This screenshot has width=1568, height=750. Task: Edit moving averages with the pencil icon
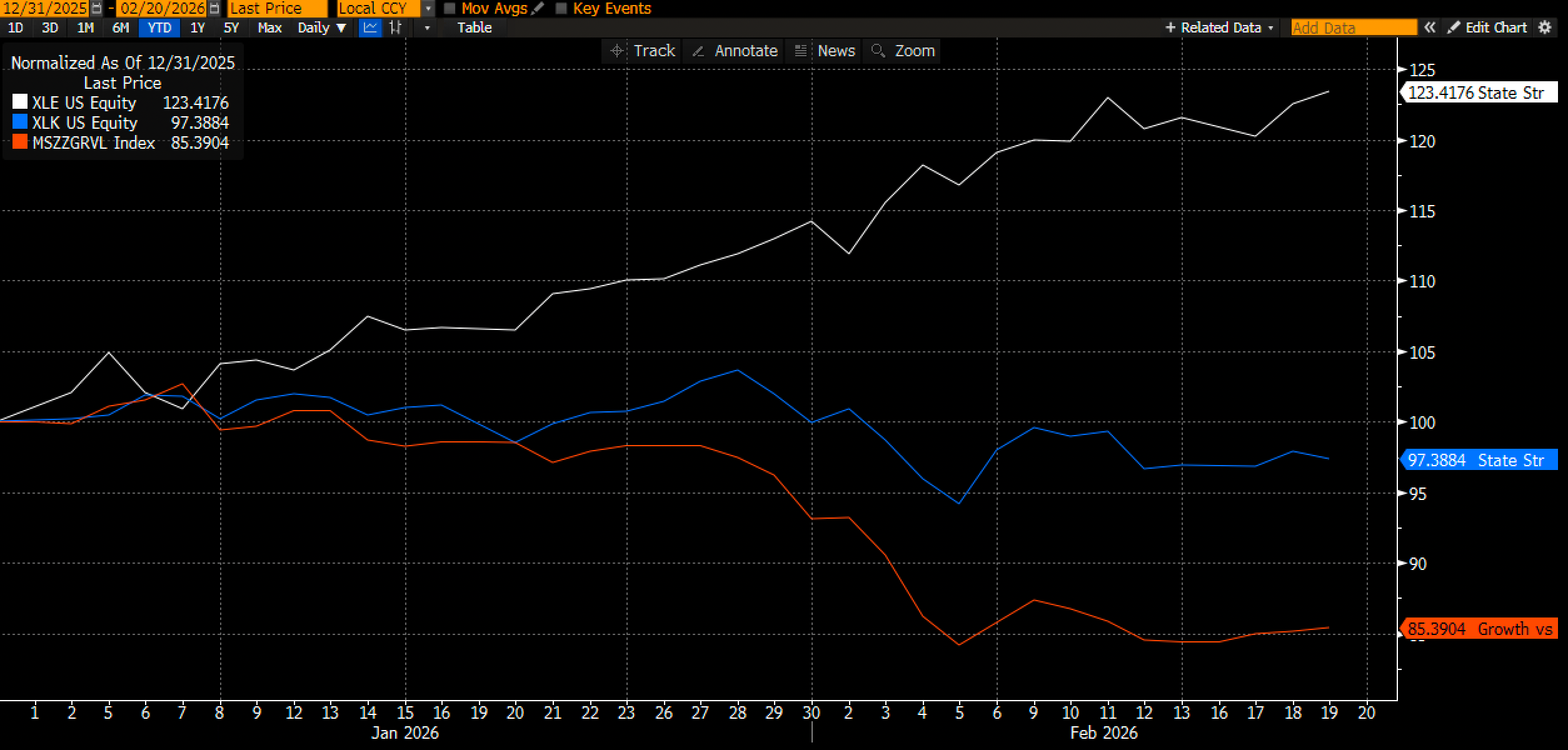pyautogui.click(x=537, y=9)
